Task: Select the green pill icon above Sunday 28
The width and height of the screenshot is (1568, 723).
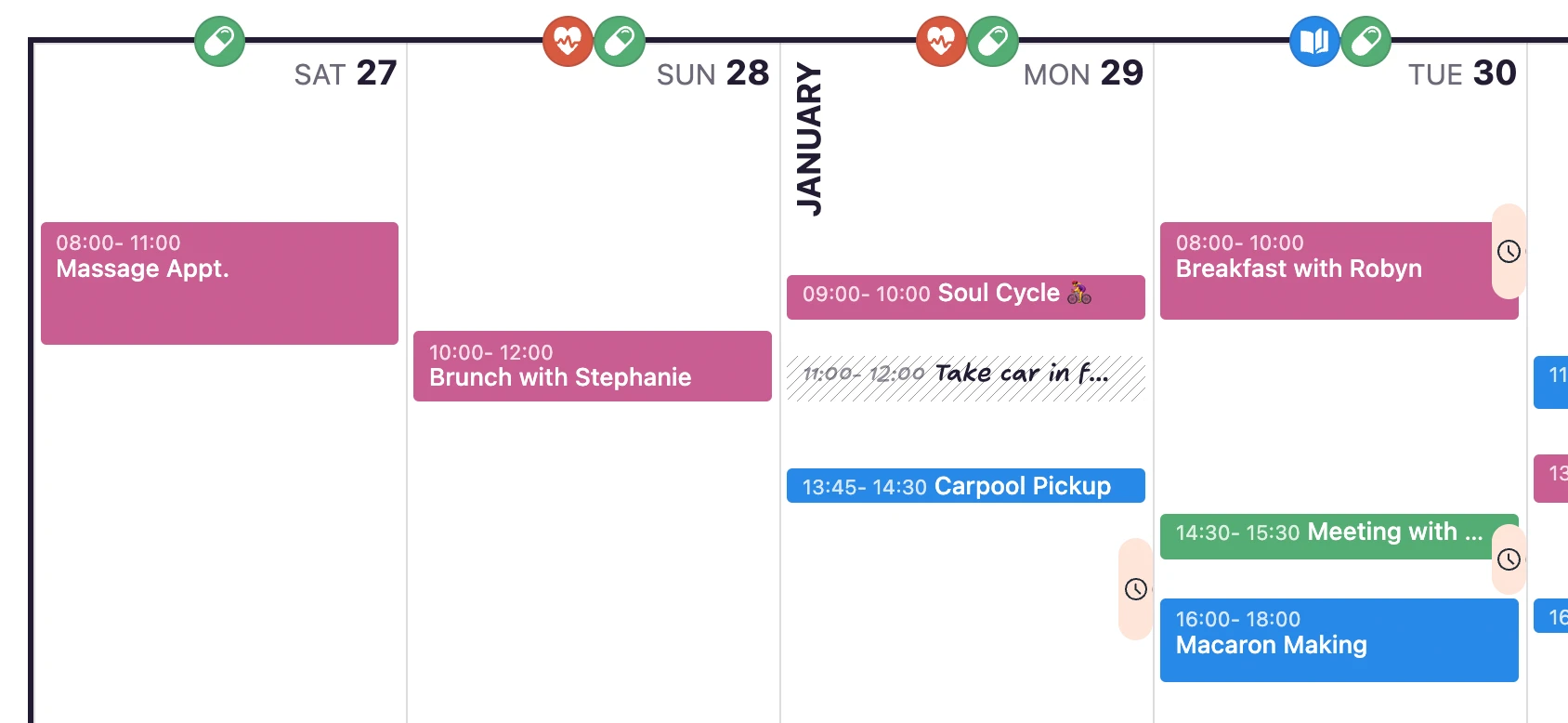Action: tap(620, 41)
